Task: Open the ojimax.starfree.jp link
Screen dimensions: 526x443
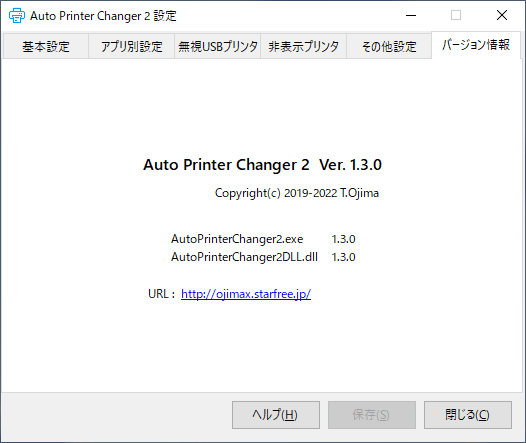Action: click(x=246, y=294)
